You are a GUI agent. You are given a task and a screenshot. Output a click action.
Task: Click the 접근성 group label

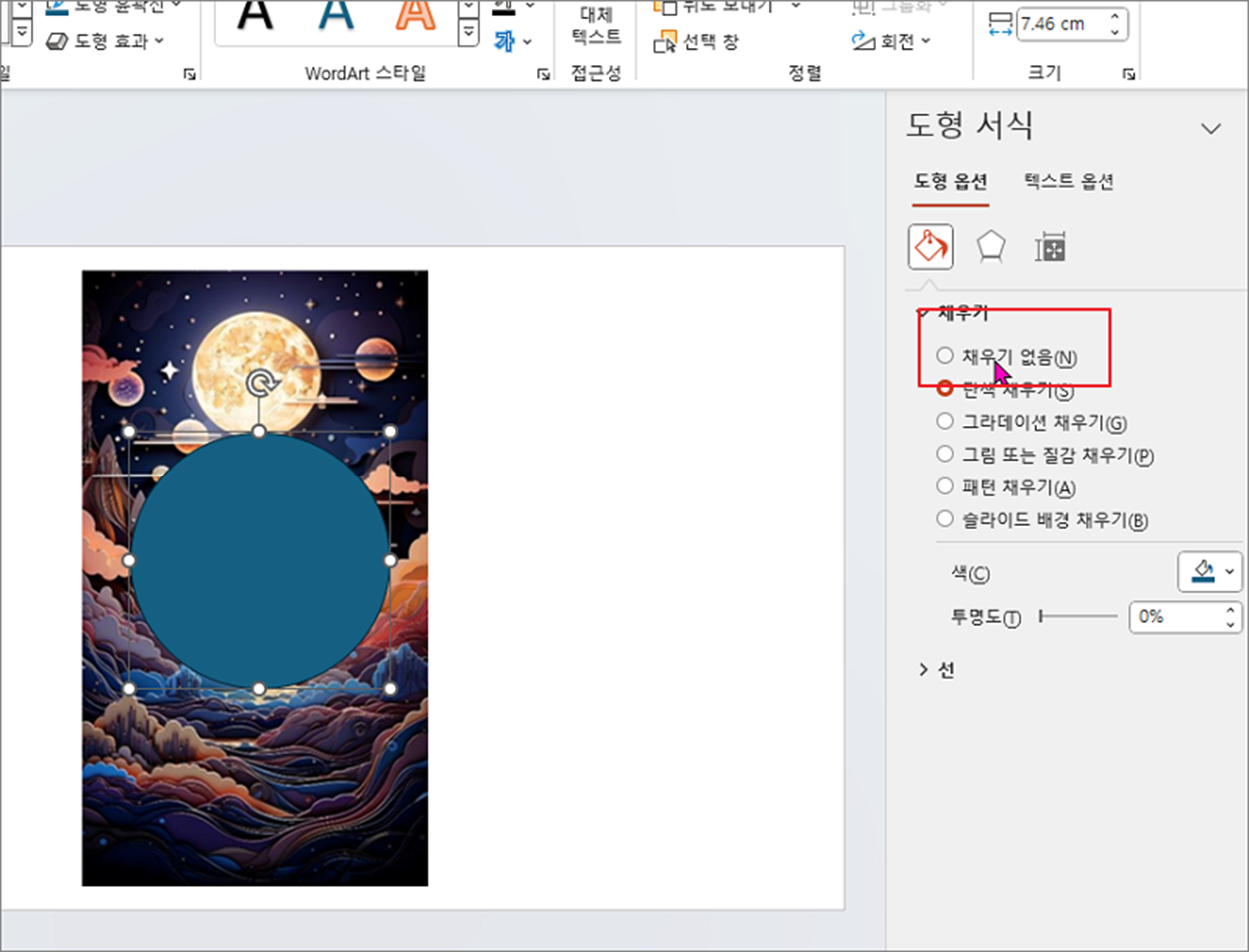click(596, 72)
